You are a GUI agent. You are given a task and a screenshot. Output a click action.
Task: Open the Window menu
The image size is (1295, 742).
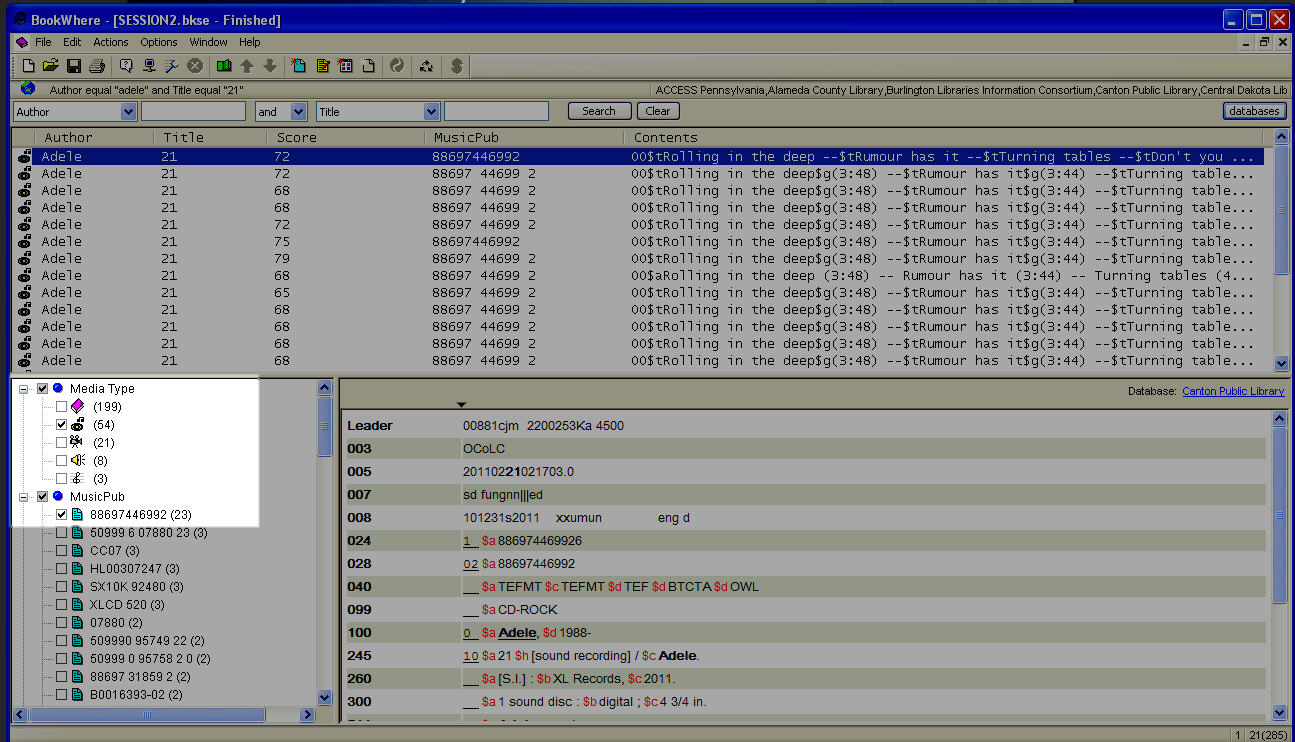209,42
